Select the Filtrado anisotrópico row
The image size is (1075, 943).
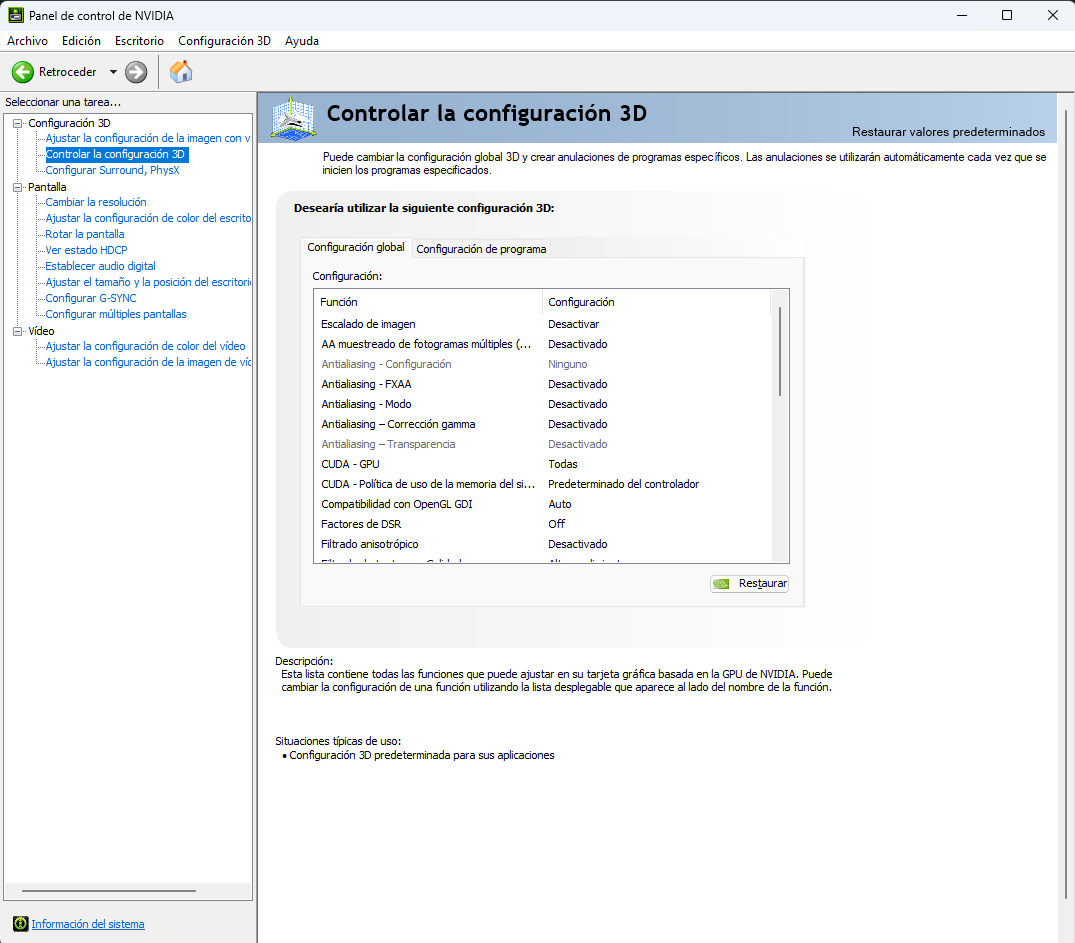542,544
